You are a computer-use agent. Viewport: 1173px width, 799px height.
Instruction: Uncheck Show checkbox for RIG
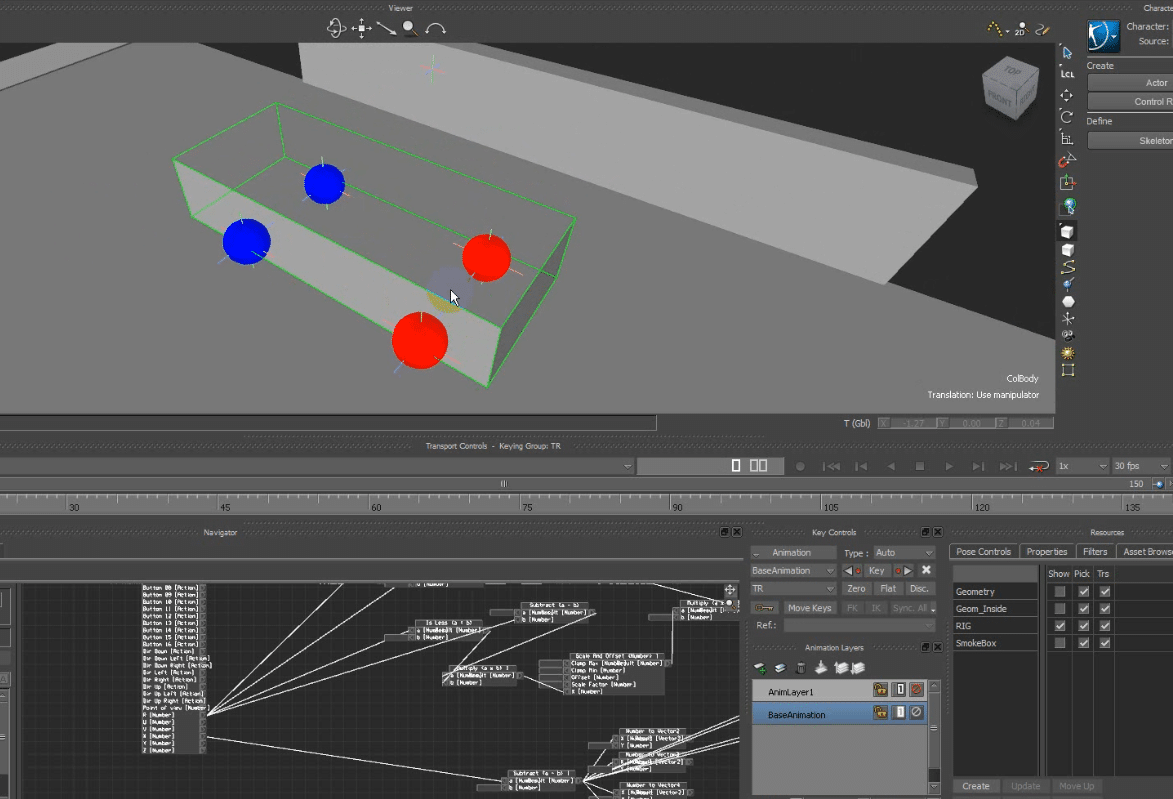(1060, 626)
